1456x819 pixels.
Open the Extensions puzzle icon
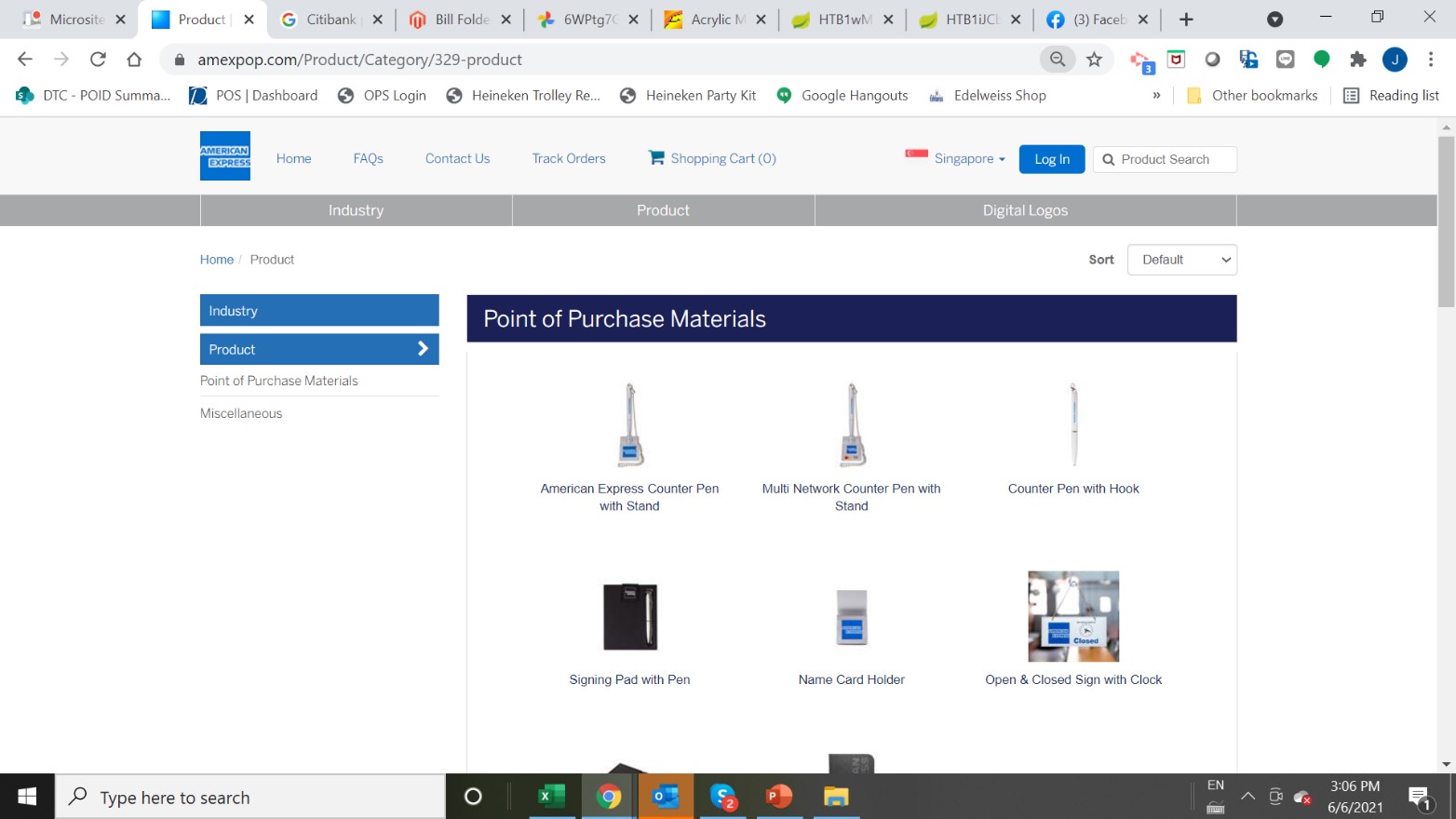point(1357,60)
